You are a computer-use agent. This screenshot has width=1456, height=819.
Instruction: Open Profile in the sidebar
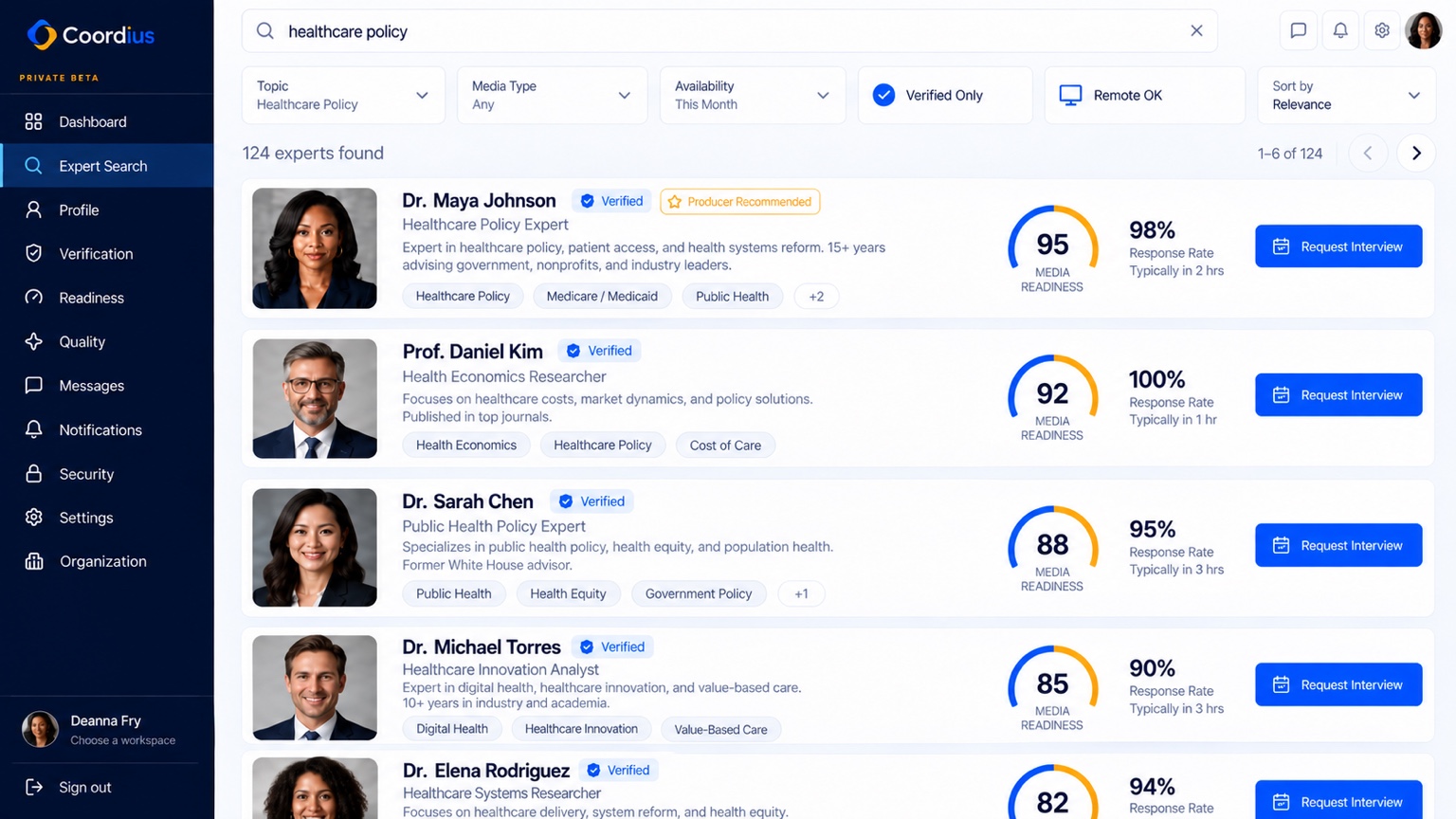(106, 209)
